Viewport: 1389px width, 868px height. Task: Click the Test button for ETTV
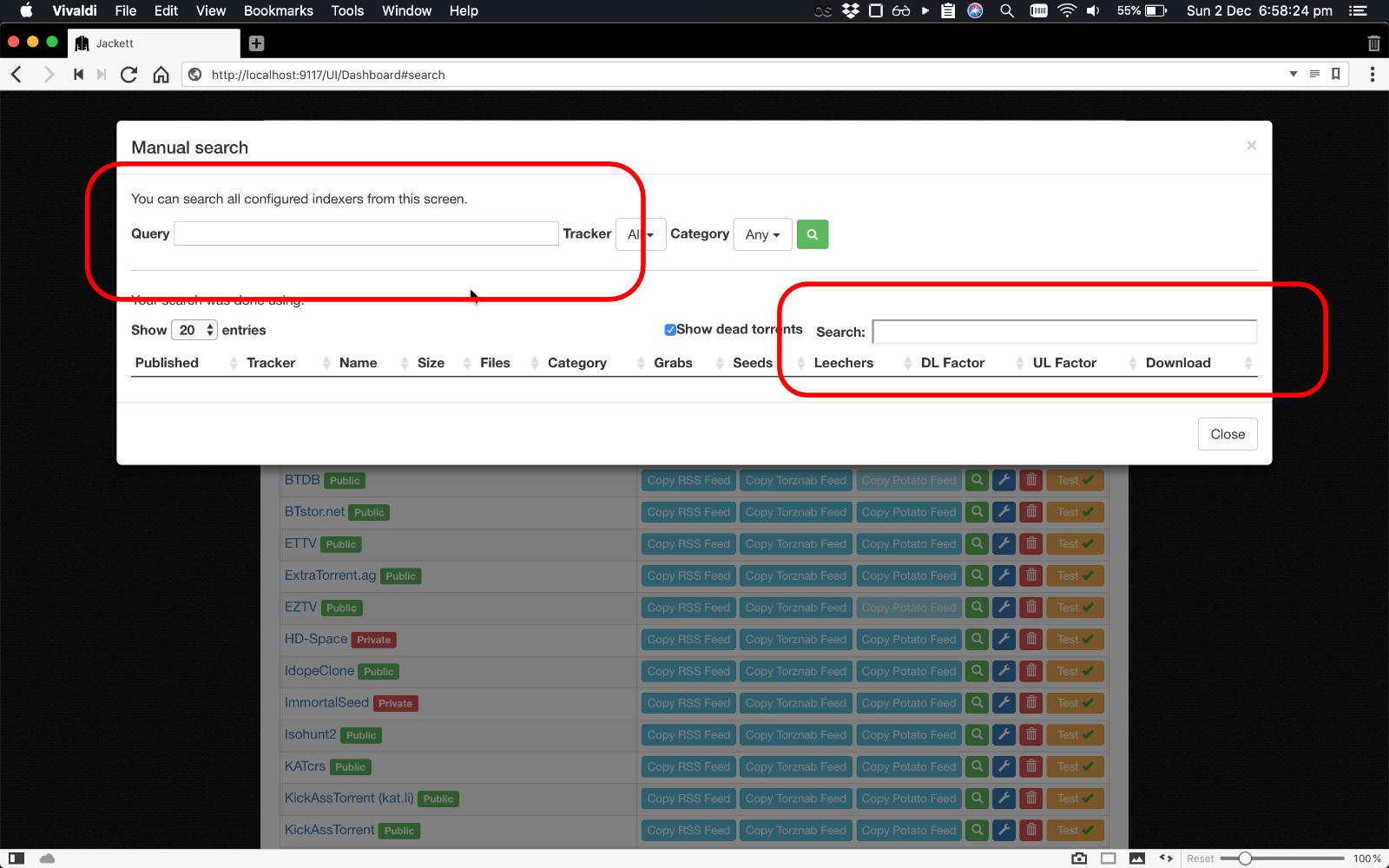[x=1075, y=544]
